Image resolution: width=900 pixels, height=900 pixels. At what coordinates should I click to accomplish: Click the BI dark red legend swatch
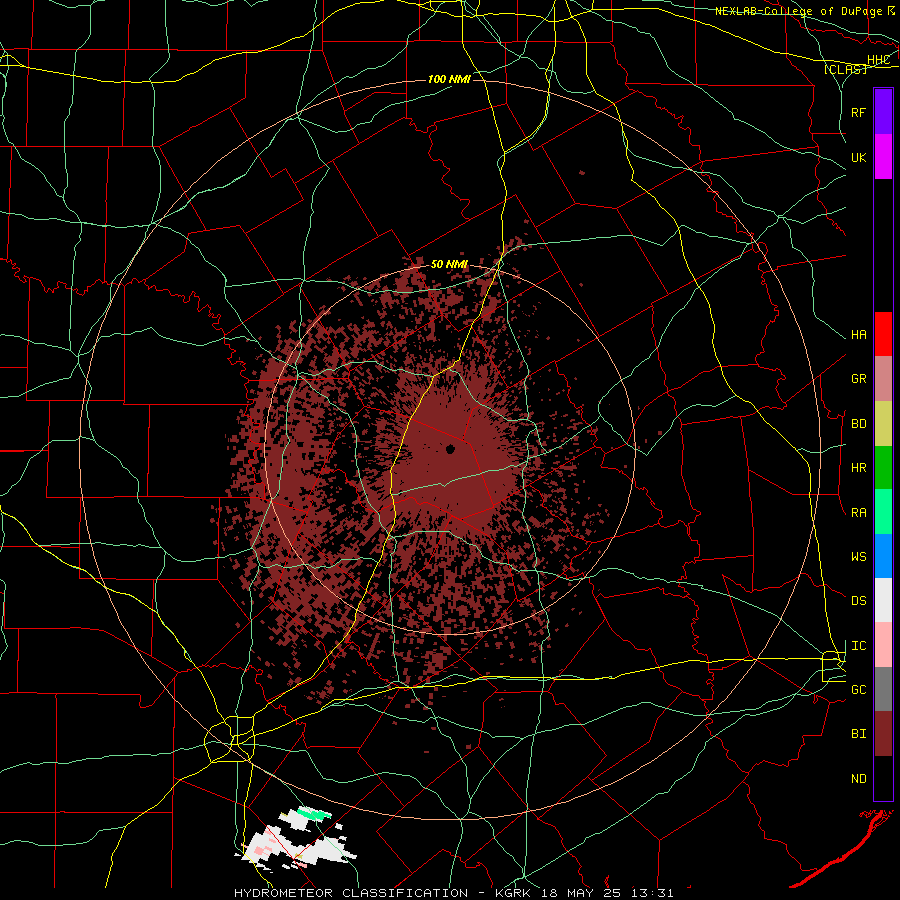tap(883, 734)
